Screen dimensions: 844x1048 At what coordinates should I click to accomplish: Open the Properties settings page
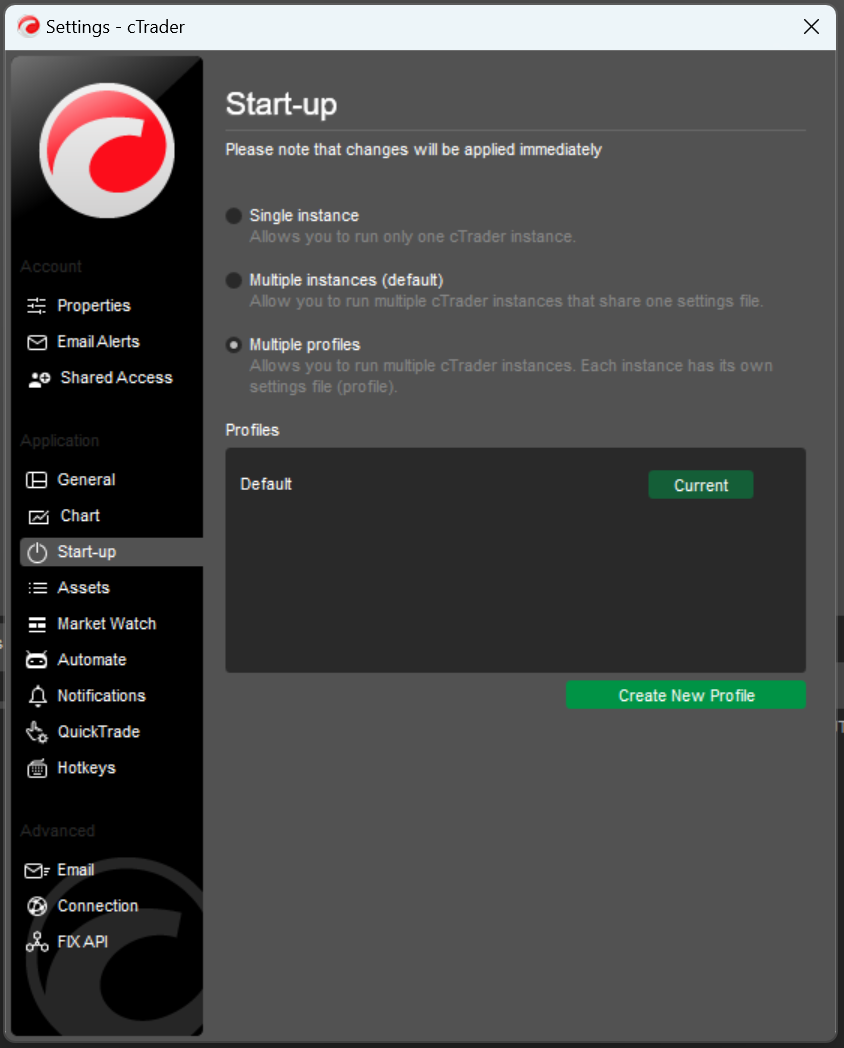coord(94,306)
